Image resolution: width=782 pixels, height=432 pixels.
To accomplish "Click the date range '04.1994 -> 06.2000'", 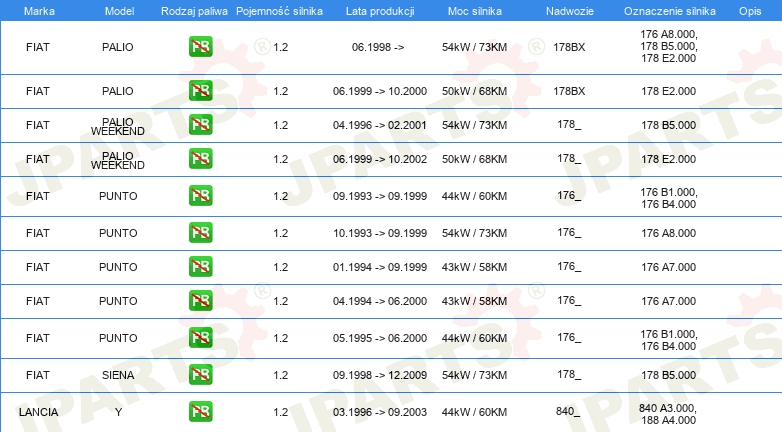I will pos(380,301).
